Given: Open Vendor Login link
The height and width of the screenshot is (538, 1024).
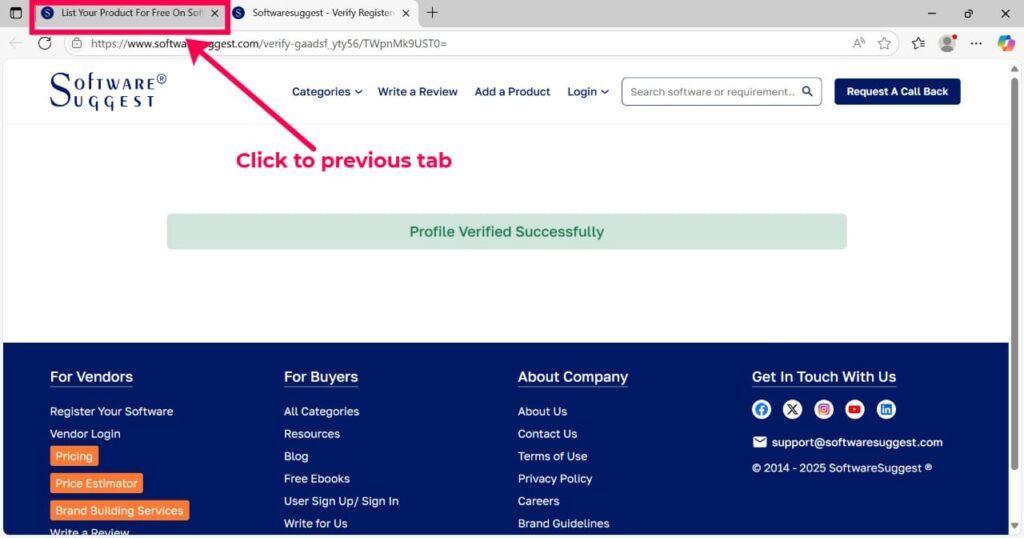Looking at the screenshot, I should pos(85,434).
